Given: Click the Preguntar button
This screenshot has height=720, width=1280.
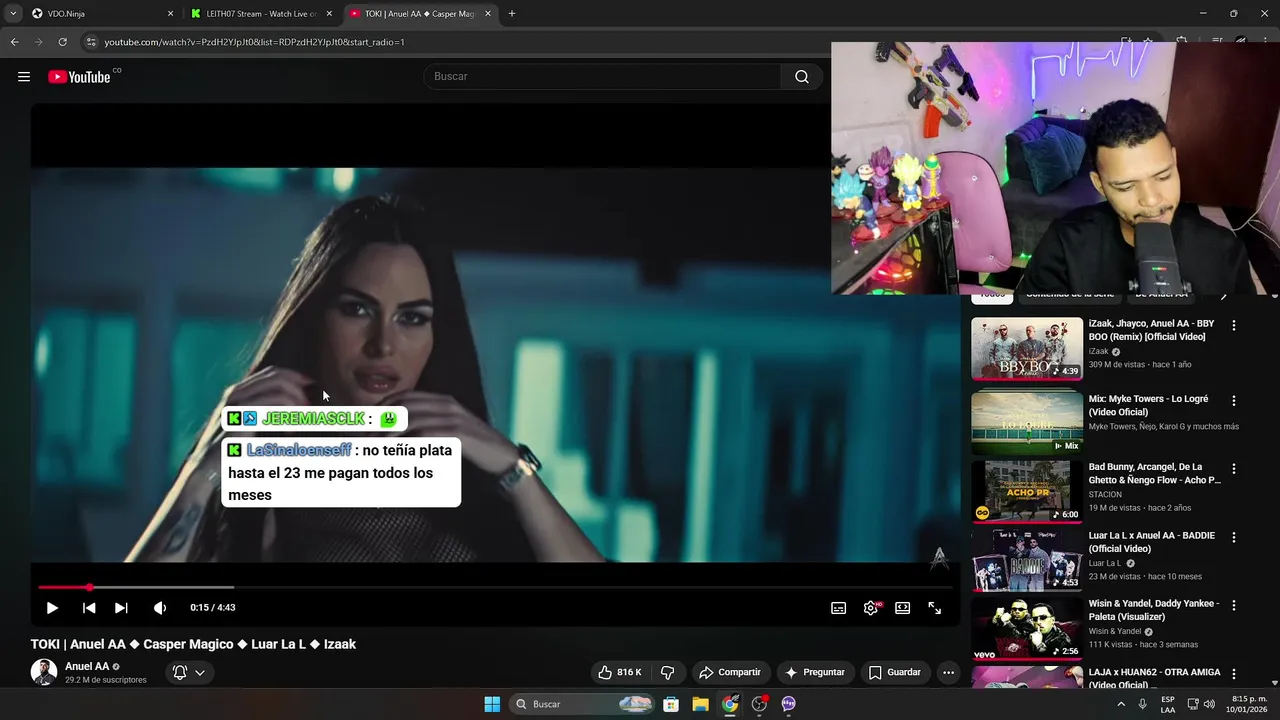Looking at the screenshot, I should (x=815, y=672).
